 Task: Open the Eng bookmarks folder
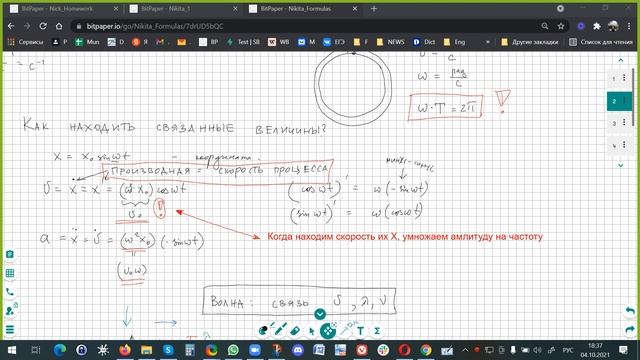454,42
